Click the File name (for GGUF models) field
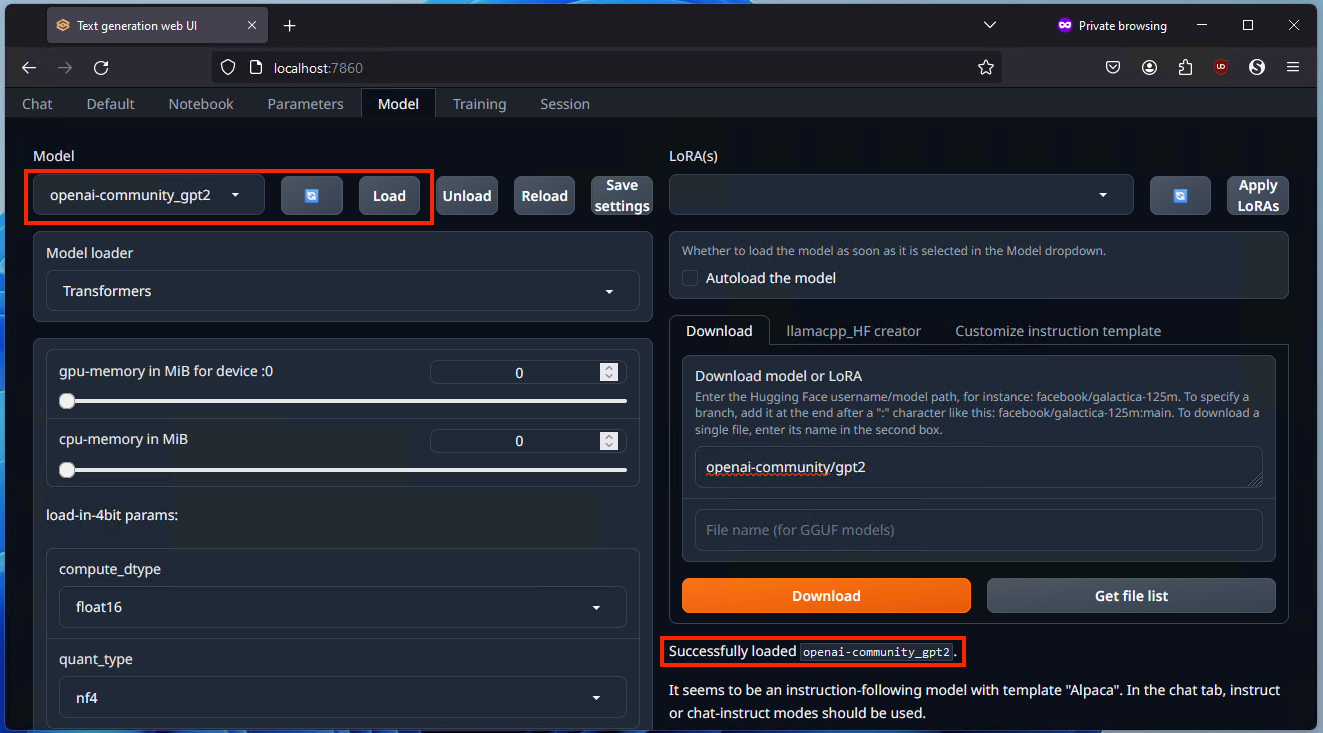 tap(979, 530)
